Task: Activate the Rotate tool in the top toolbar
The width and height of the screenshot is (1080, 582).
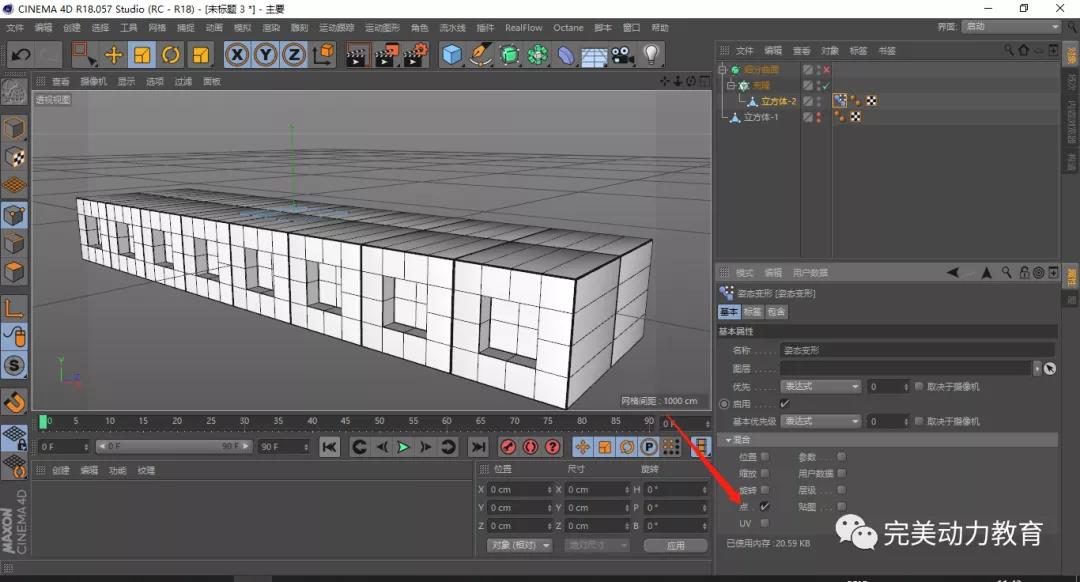Action: [171, 55]
